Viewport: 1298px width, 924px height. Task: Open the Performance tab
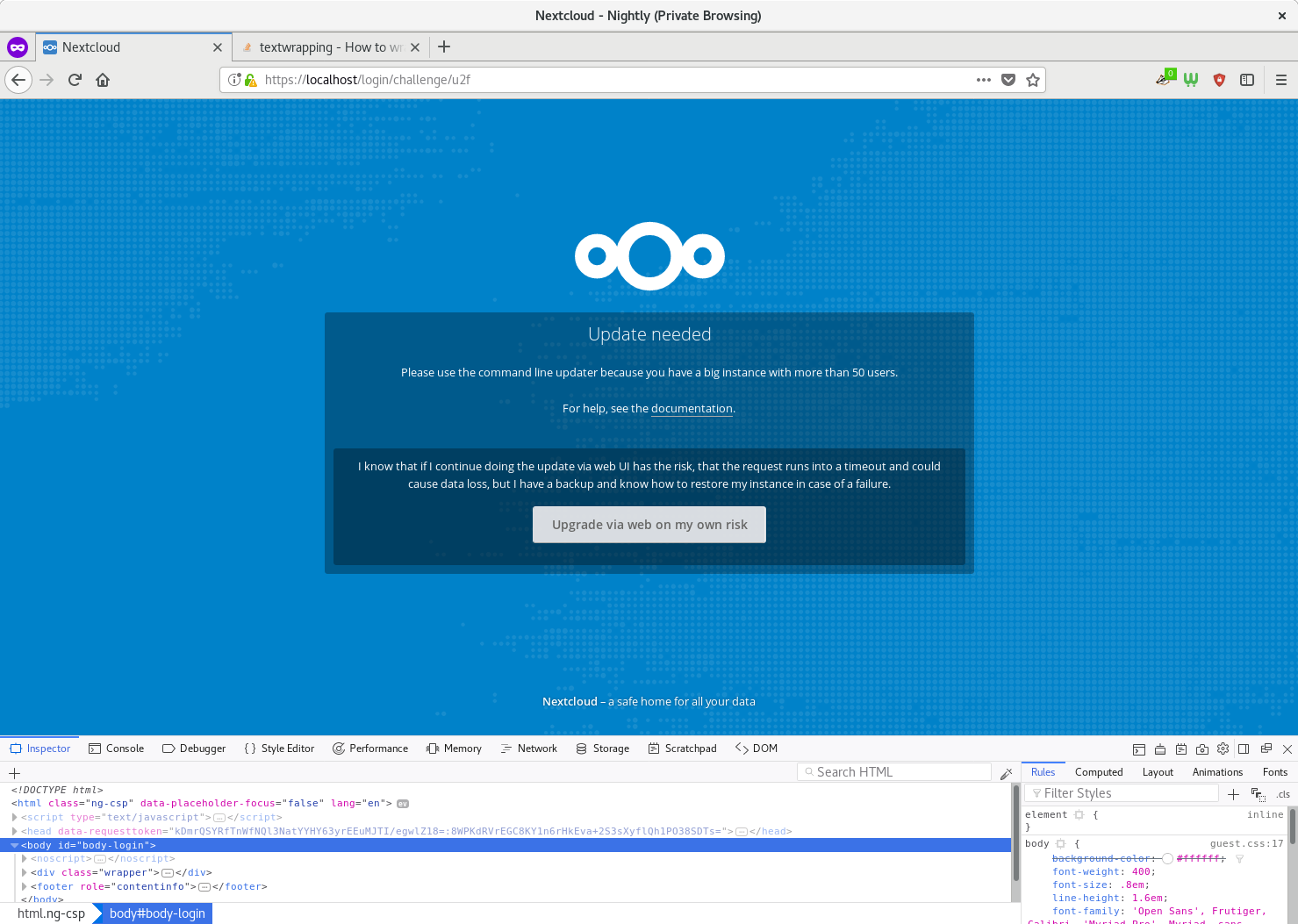(370, 749)
